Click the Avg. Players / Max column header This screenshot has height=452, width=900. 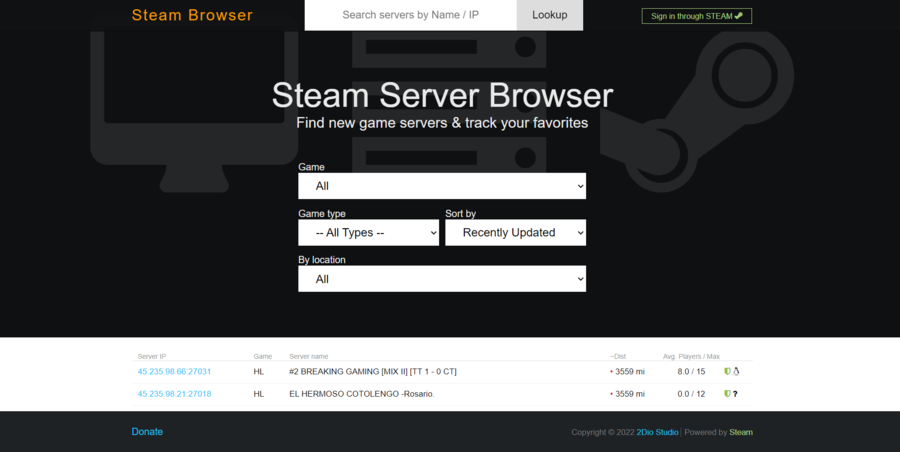(691, 357)
